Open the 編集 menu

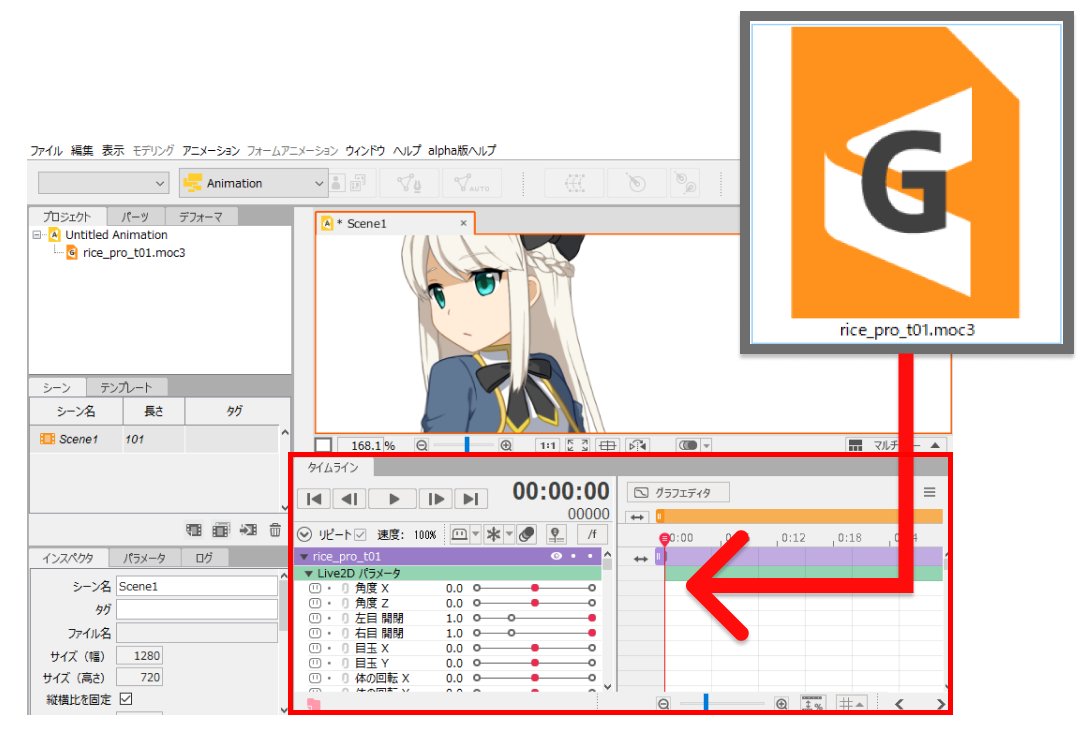[82, 150]
